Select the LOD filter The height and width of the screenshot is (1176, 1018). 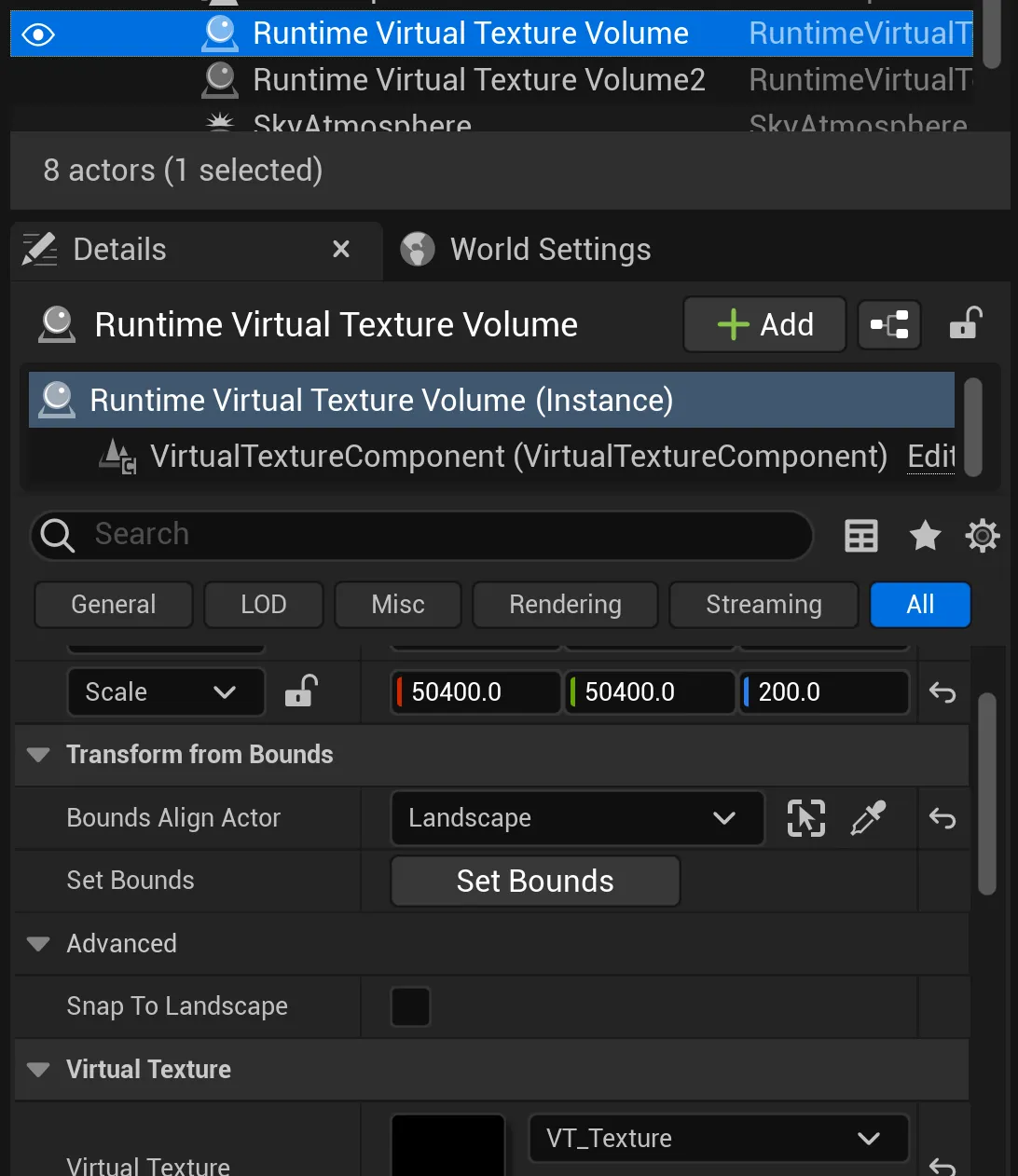(x=264, y=605)
